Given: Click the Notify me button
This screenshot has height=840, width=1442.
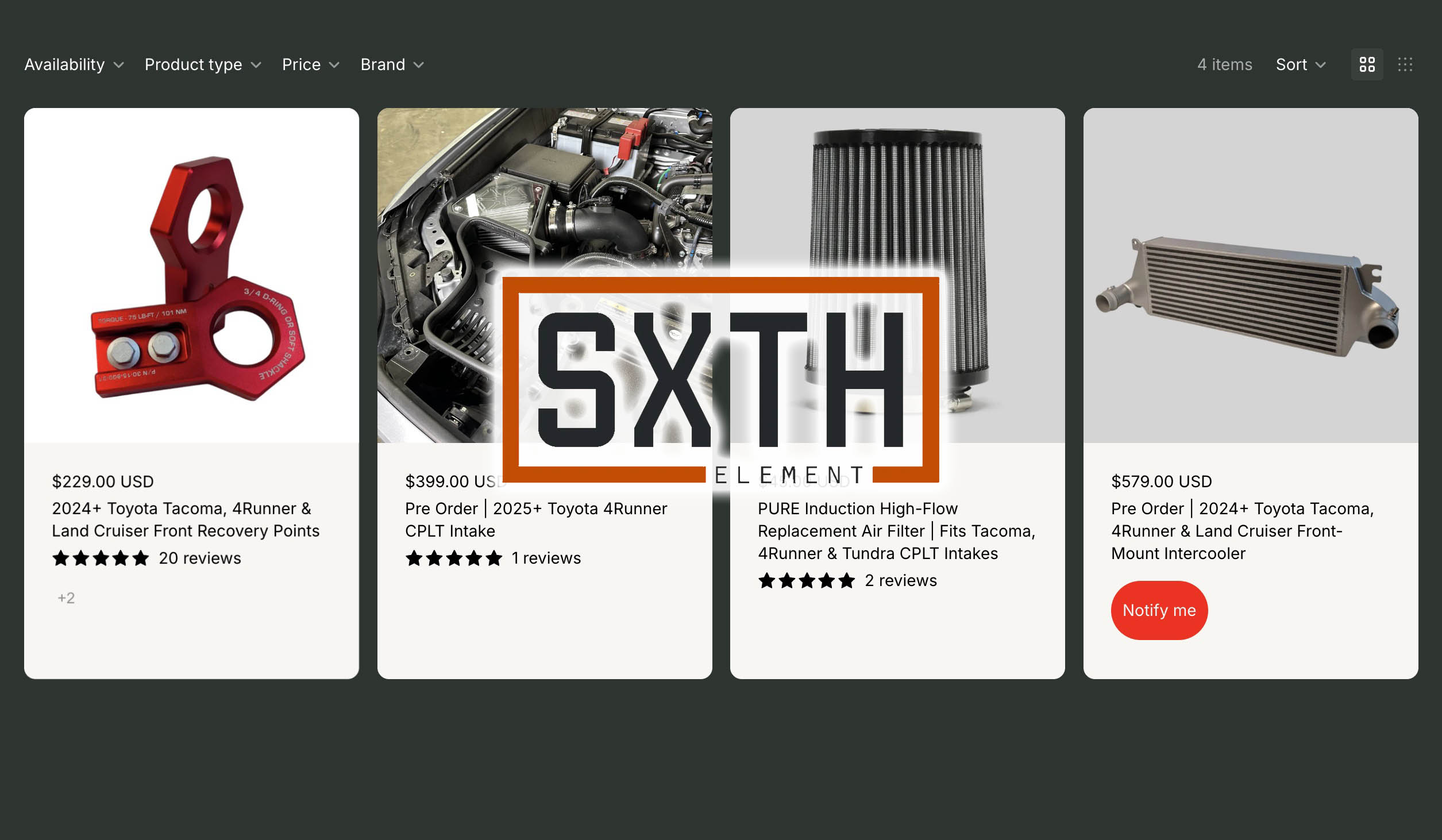Looking at the screenshot, I should click(1159, 610).
